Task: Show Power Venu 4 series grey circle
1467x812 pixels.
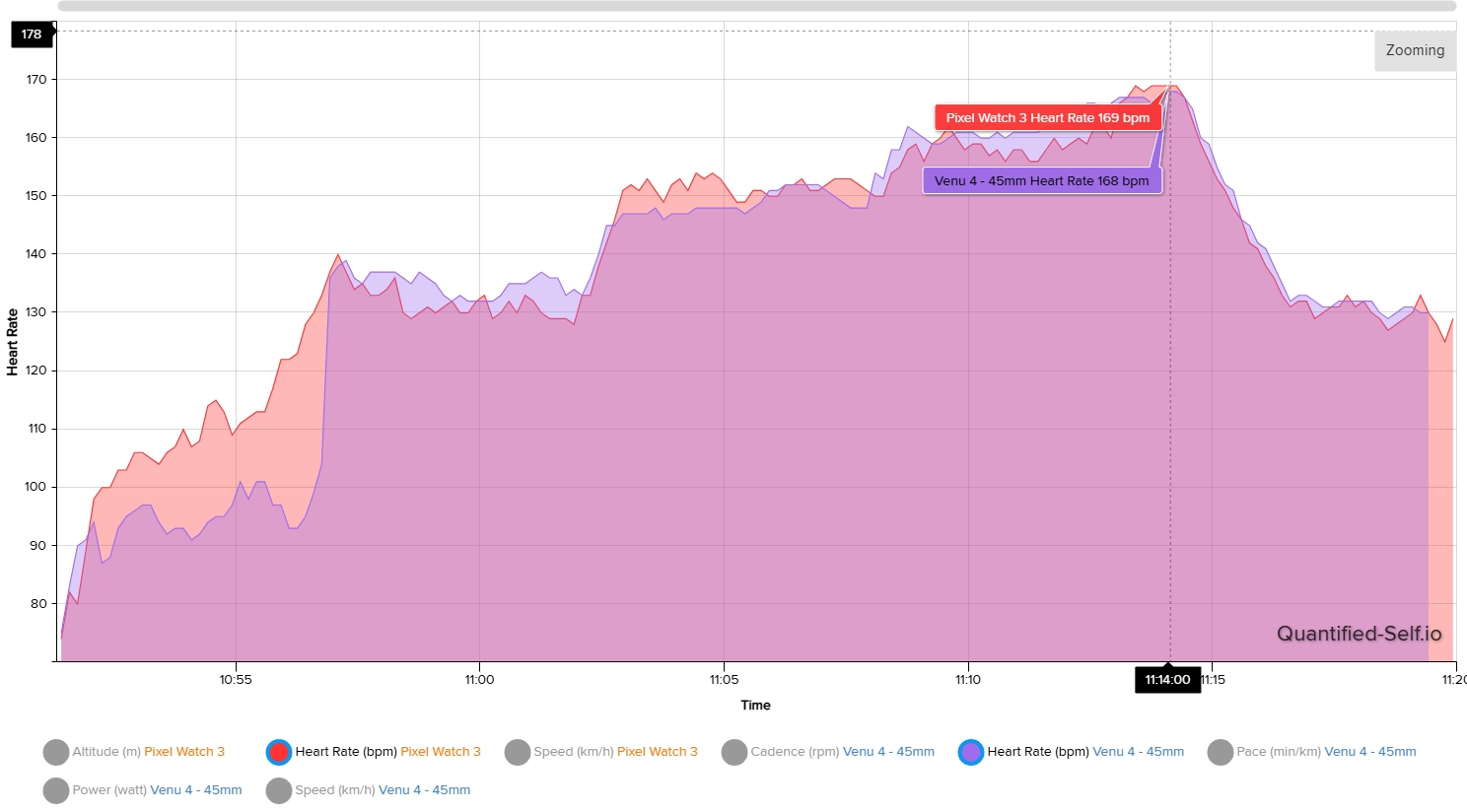Action: [x=56, y=790]
